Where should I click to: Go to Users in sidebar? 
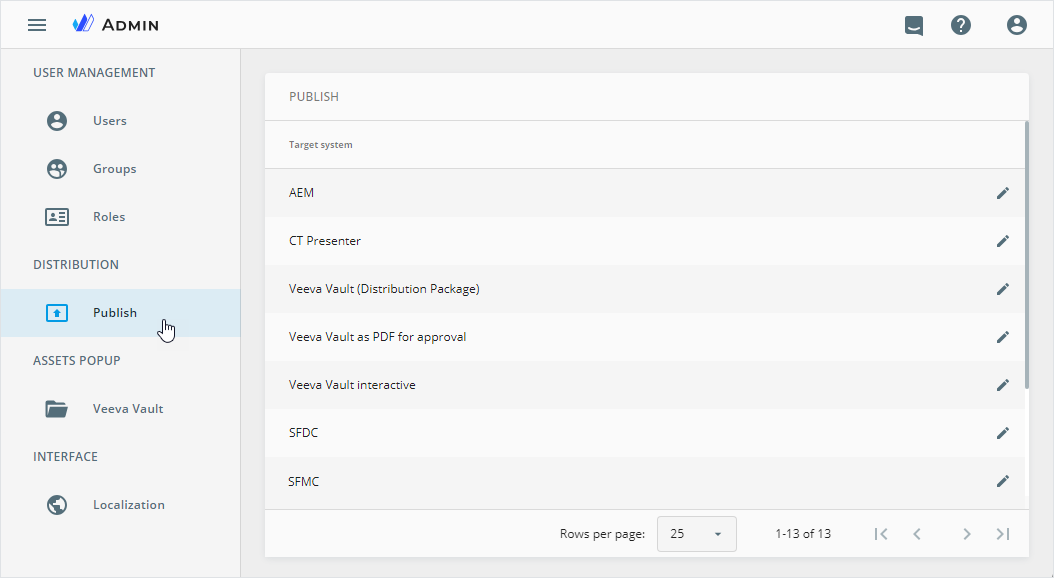(x=109, y=121)
